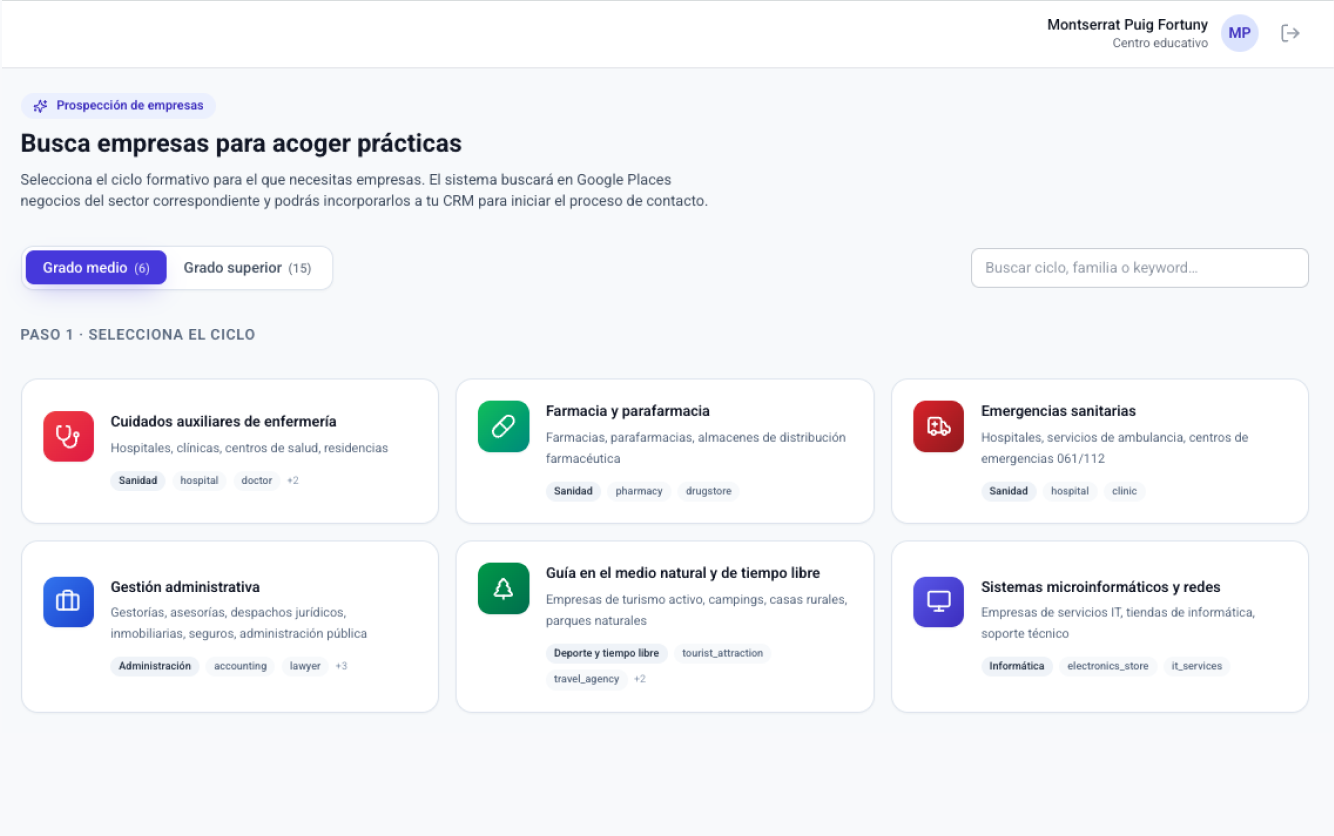The image size is (1334, 836).
Task: Click the Informática tag
Action: [1017, 666]
